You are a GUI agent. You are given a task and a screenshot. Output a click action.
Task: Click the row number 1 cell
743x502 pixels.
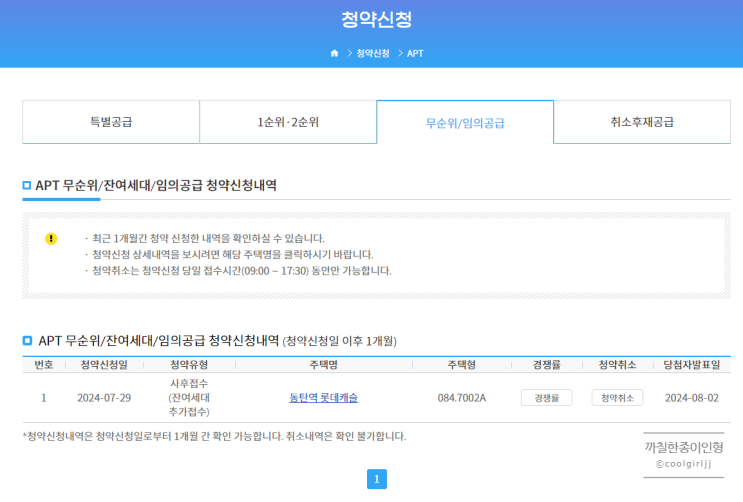click(44, 398)
